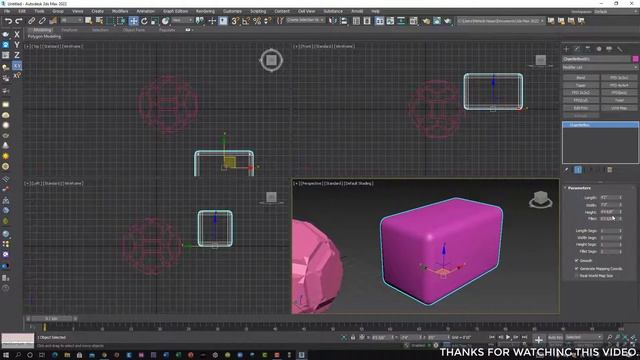Open the Utilities panel wrench tab
Viewport: 640px width, 360px height.
pyautogui.click(x=620, y=49)
